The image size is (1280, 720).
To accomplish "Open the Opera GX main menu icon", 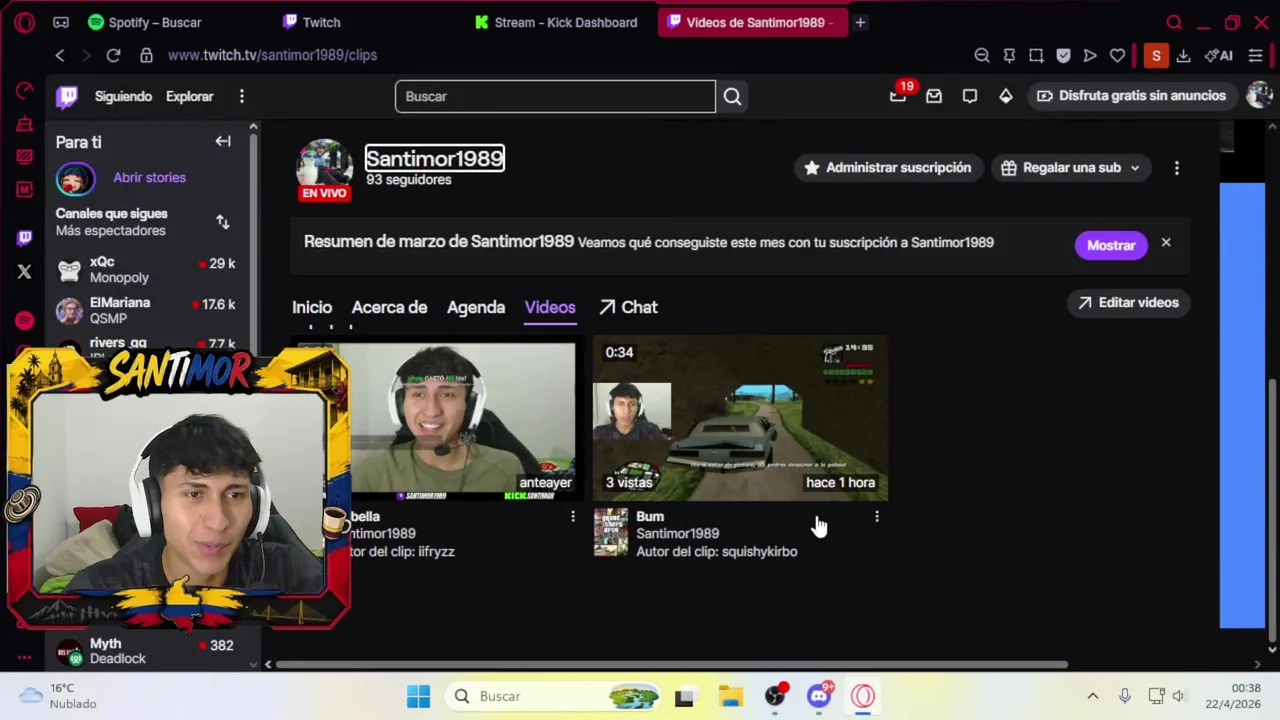I will [x=24, y=22].
